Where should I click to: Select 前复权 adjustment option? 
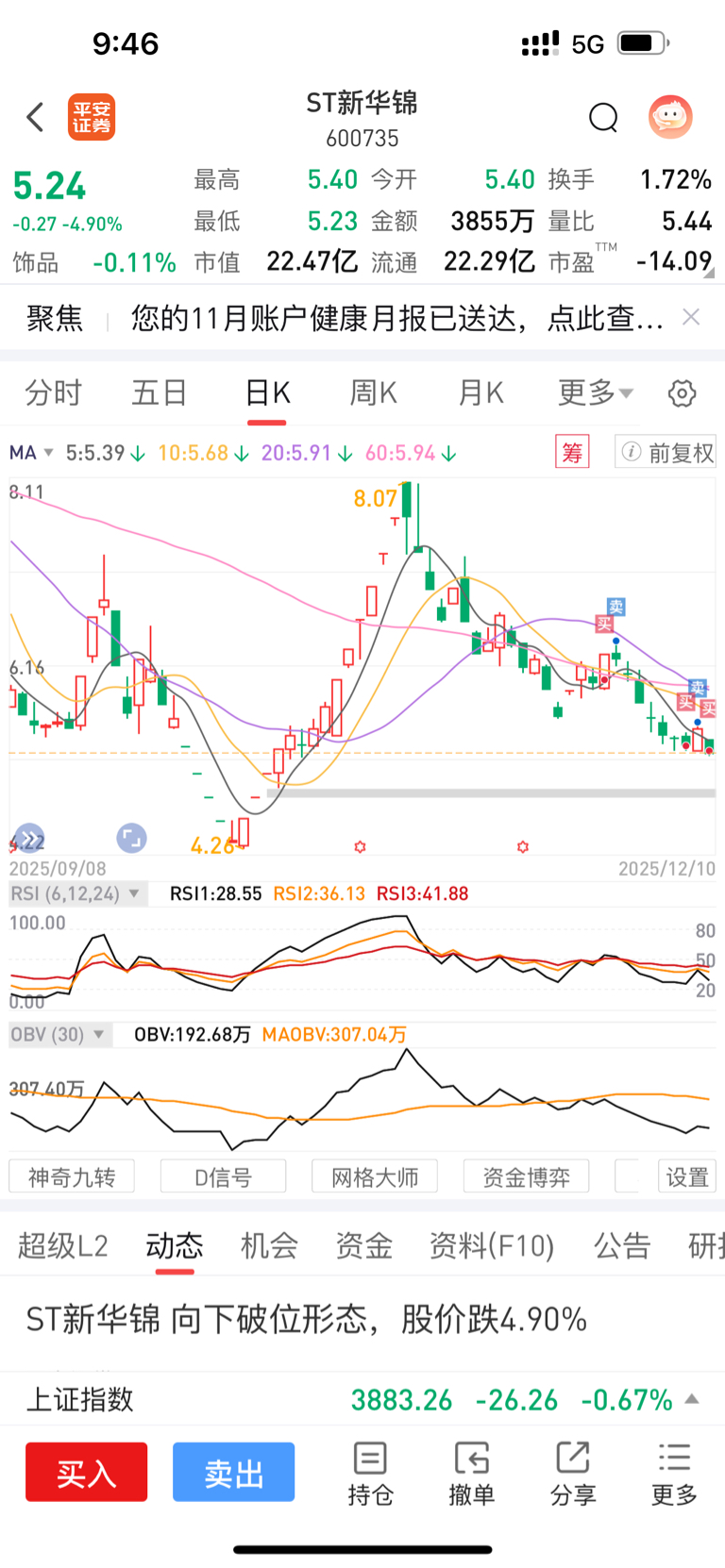(666, 452)
